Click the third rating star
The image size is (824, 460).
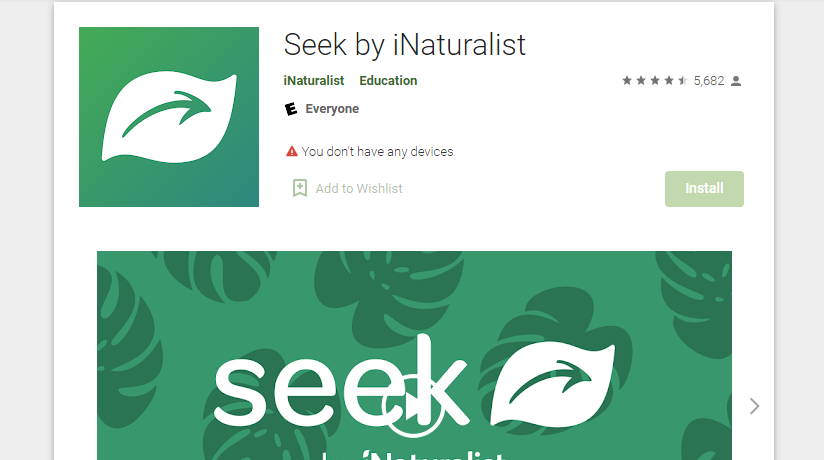coord(655,80)
